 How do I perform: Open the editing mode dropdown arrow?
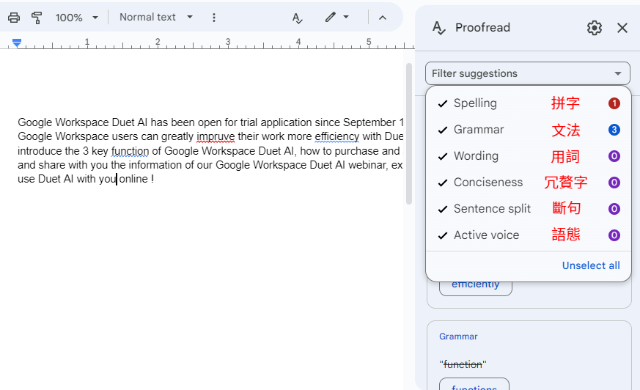[346, 17]
